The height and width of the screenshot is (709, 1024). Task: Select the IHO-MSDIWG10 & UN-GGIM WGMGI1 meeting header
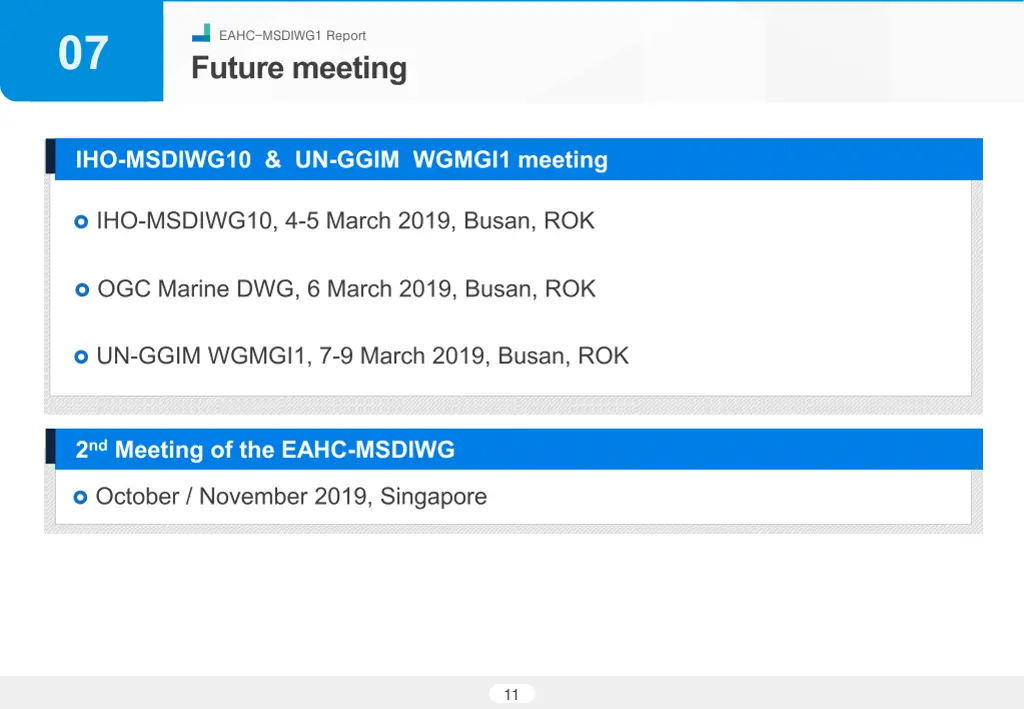click(519, 159)
